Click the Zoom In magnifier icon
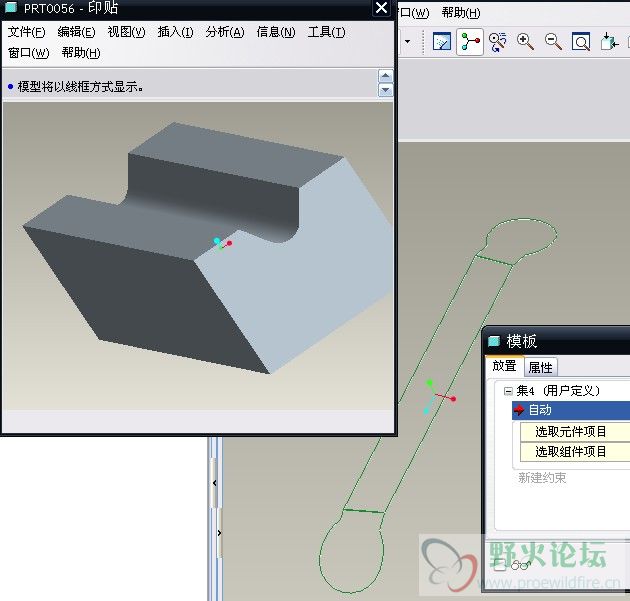The width and height of the screenshot is (630, 601). (x=525, y=41)
